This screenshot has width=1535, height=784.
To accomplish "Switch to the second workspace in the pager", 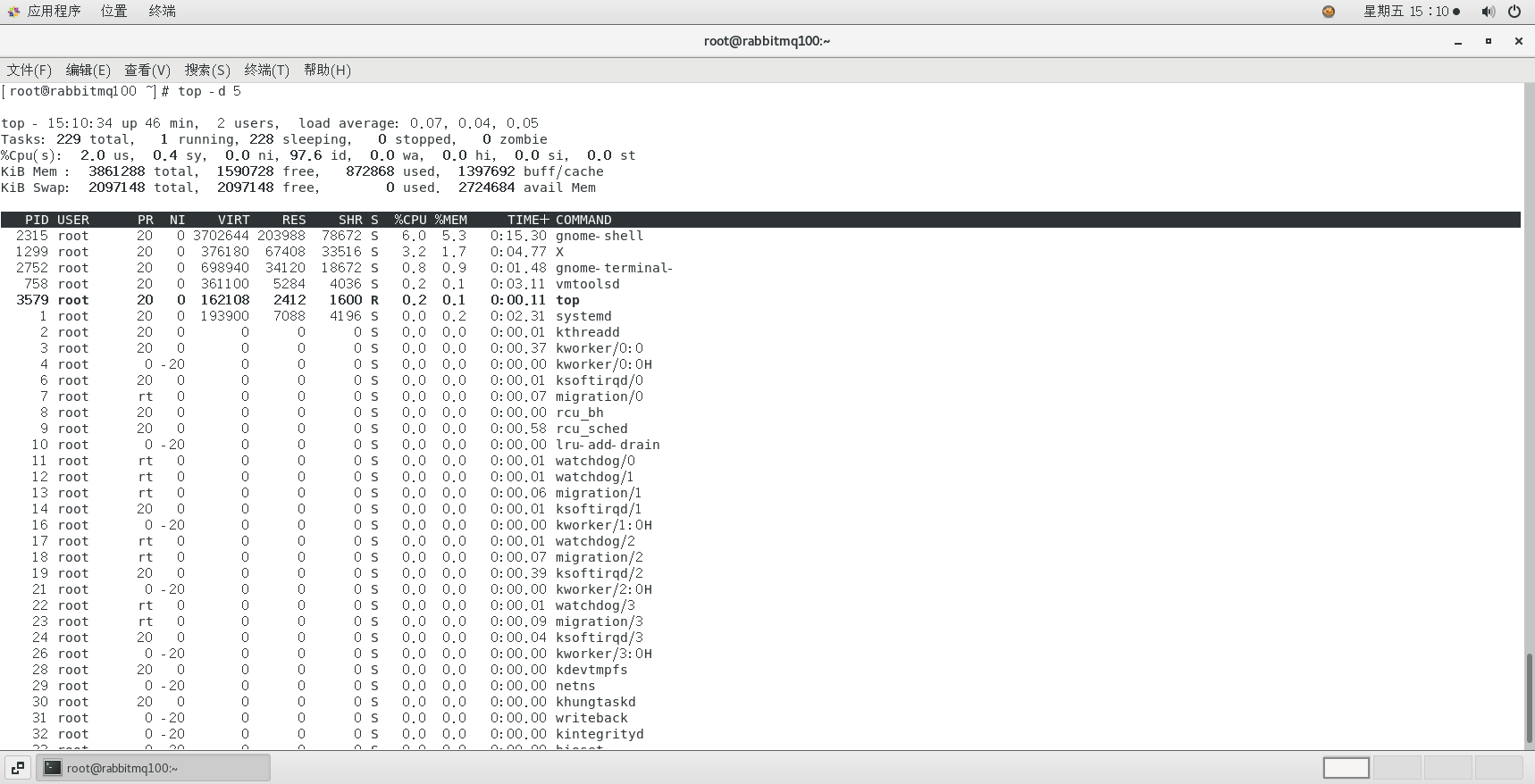I will 1397,768.
